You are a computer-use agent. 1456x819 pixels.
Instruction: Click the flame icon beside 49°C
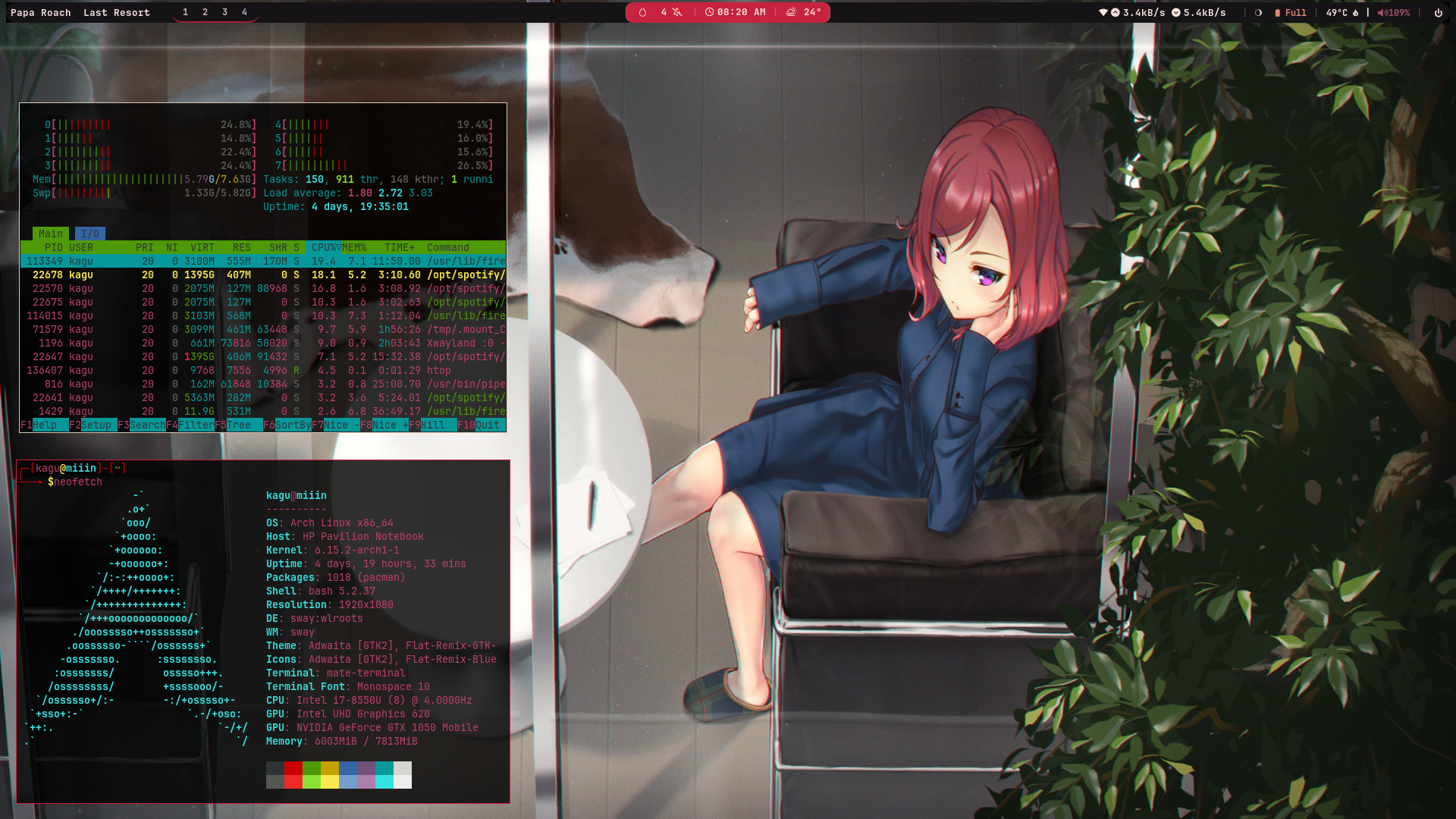1356,12
